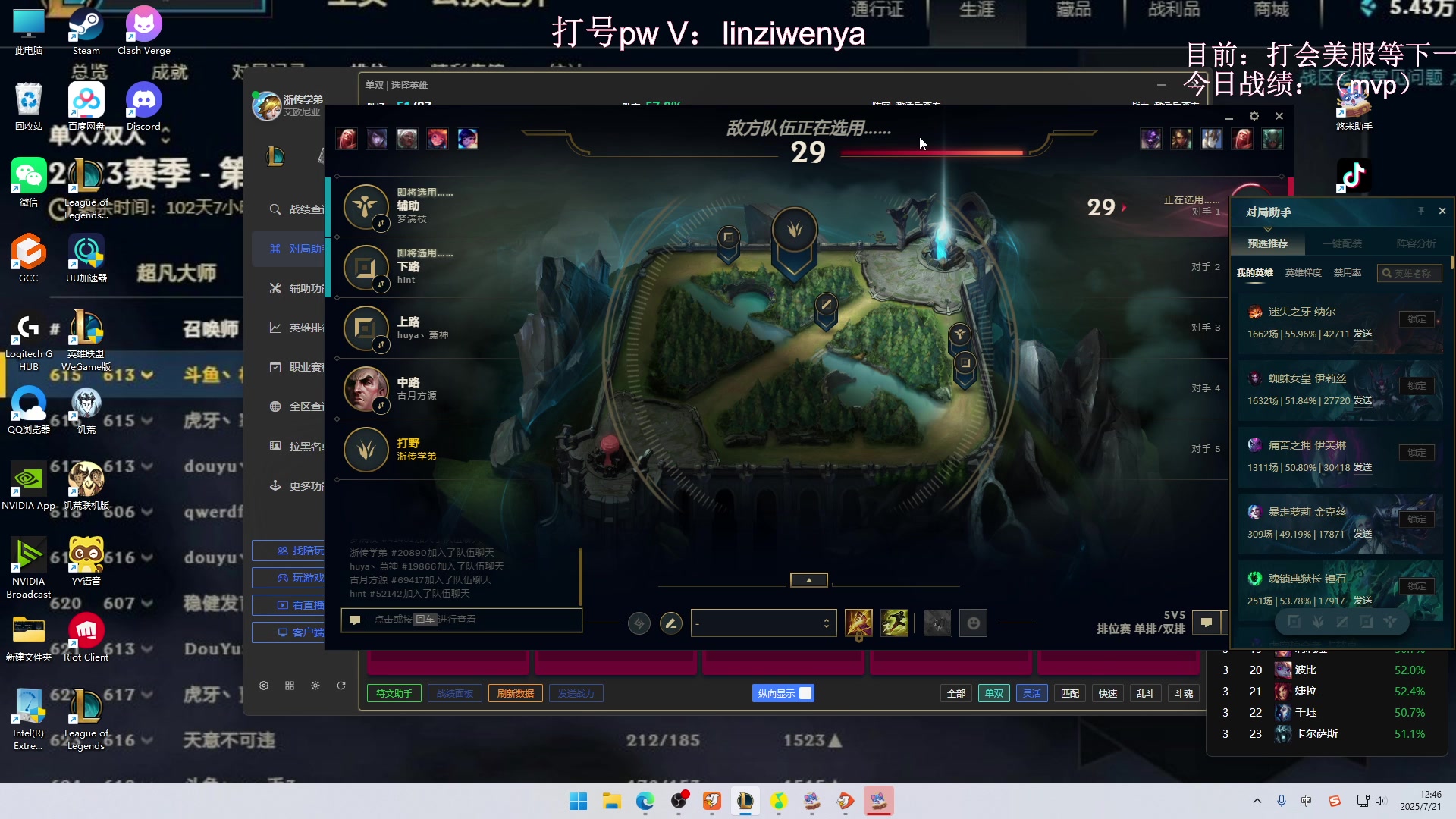Image resolution: width=1456 pixels, height=819 pixels.
Task: Open League logo icon in helper sidebar
Action: pos(275,156)
